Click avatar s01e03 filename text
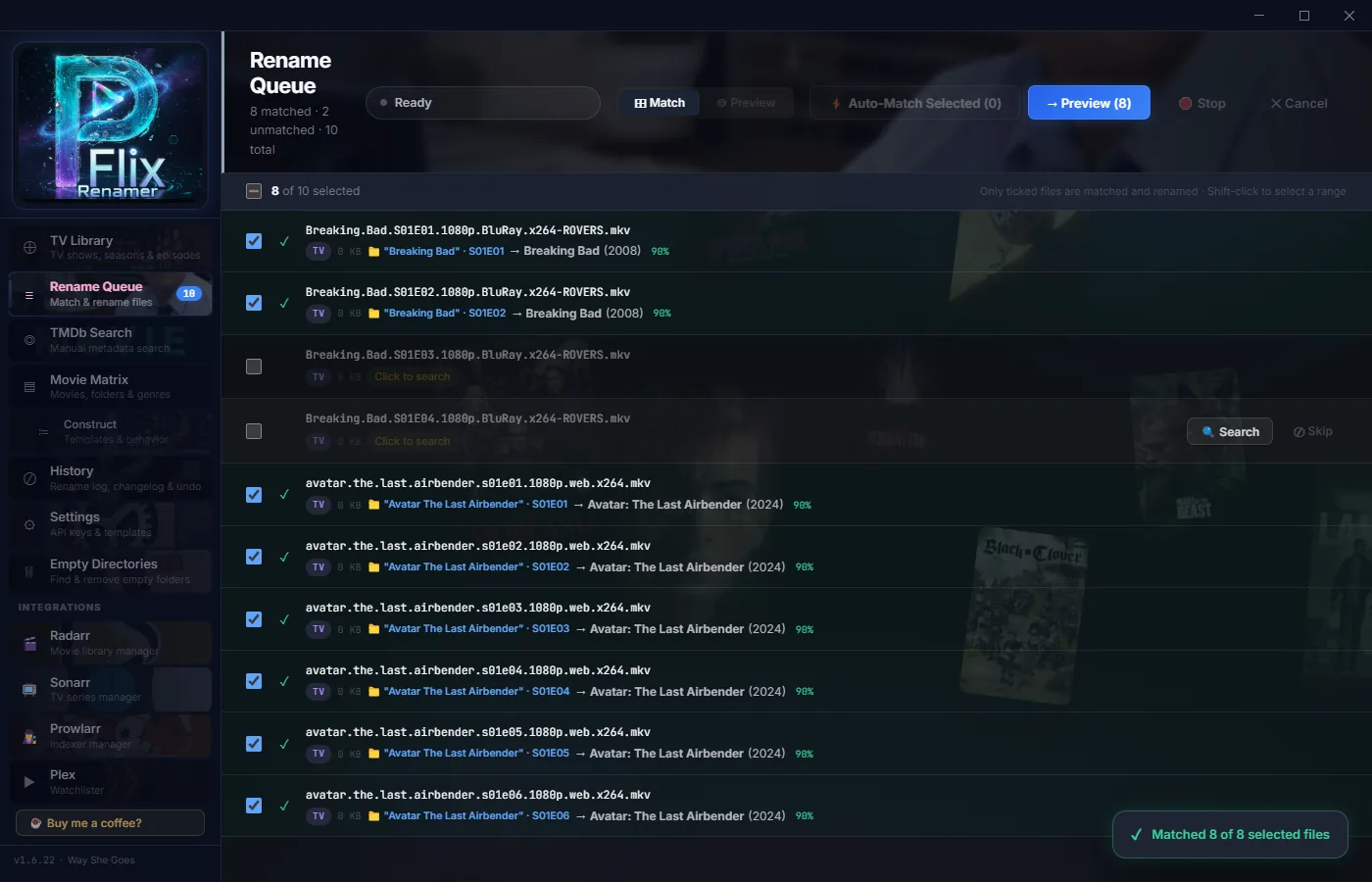1372x882 pixels. (x=477, y=609)
